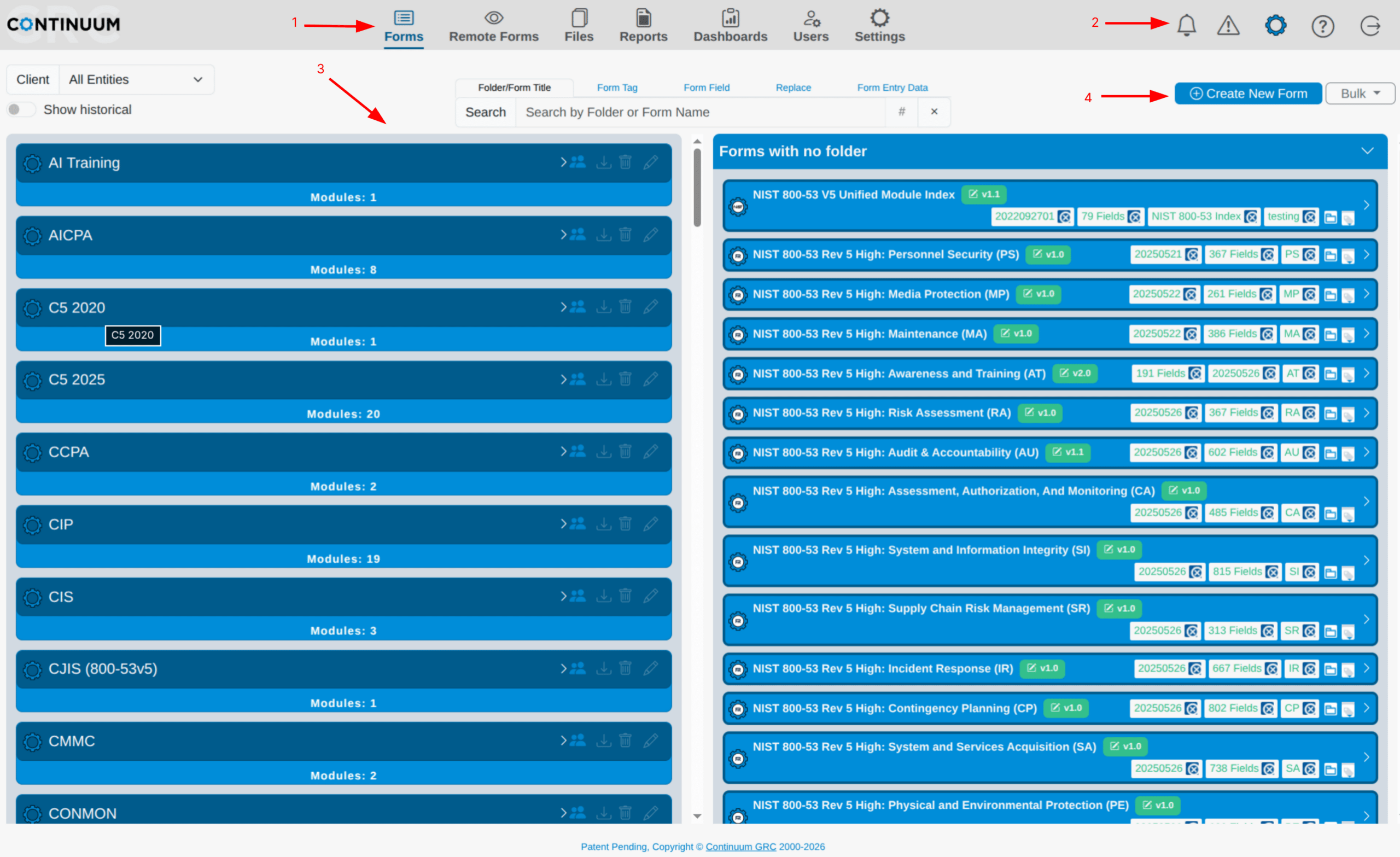Click the folder icon on Personnel Security (PS) form

(1330, 255)
